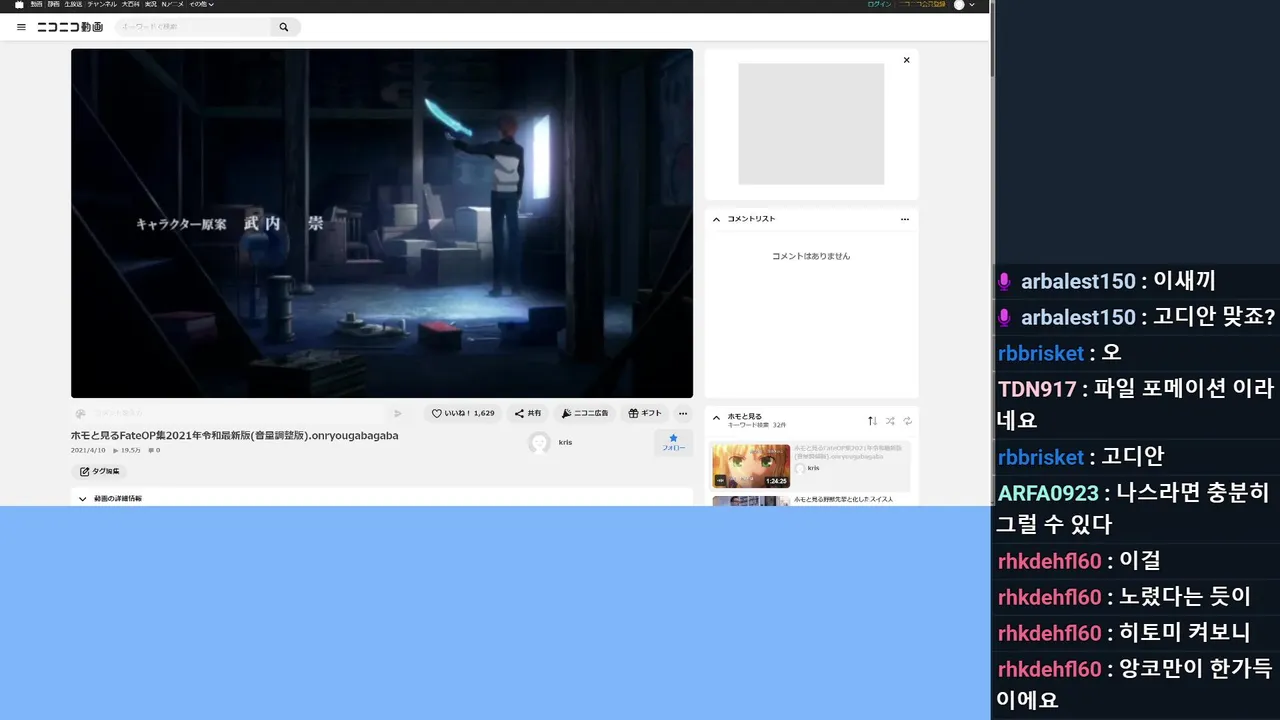Click arbalest150's 고디안 맞죠? chat message
This screenshot has width=1280, height=720.
pyautogui.click(x=1214, y=317)
